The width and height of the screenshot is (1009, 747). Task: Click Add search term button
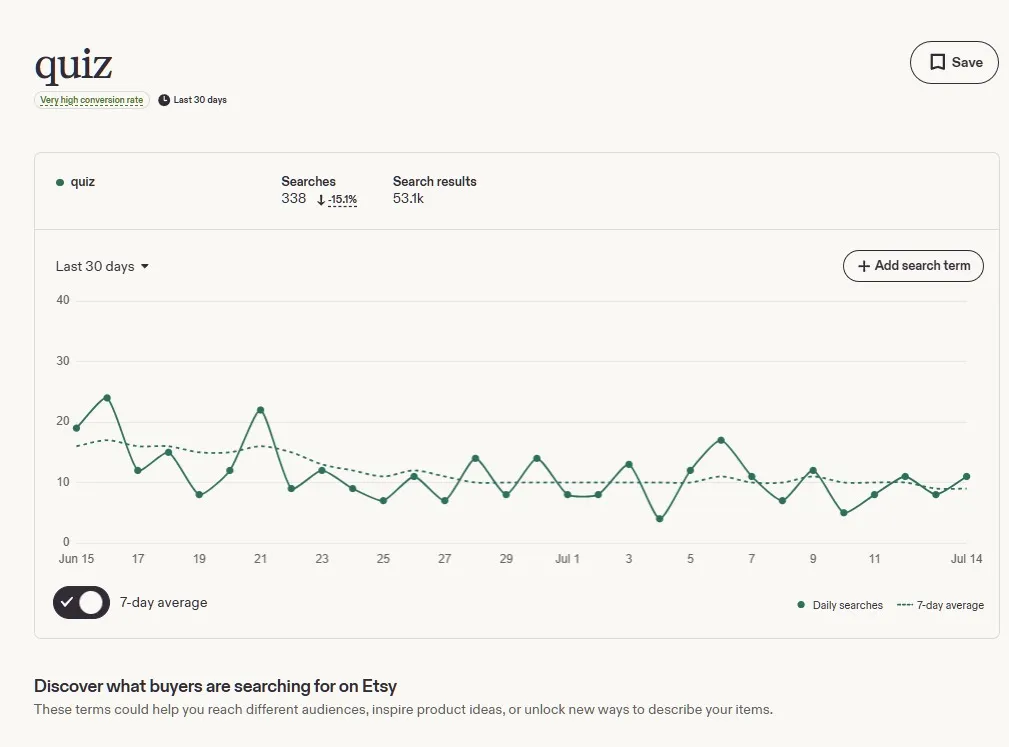point(913,266)
